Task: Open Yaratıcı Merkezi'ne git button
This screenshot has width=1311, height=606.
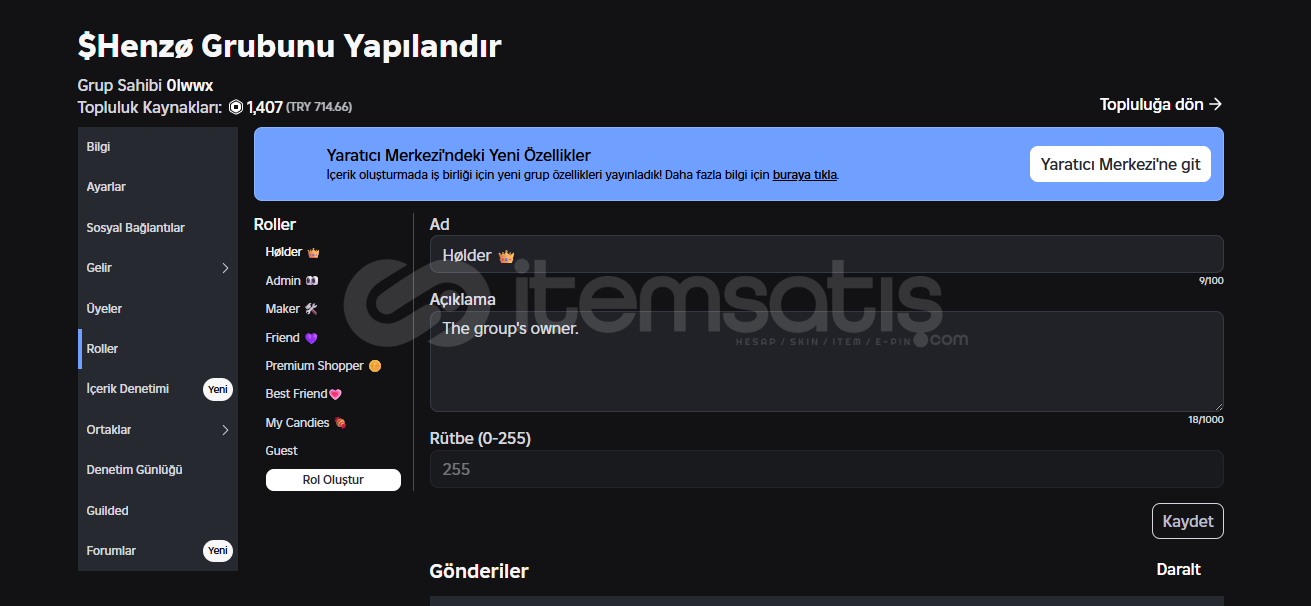Action: 1120,164
